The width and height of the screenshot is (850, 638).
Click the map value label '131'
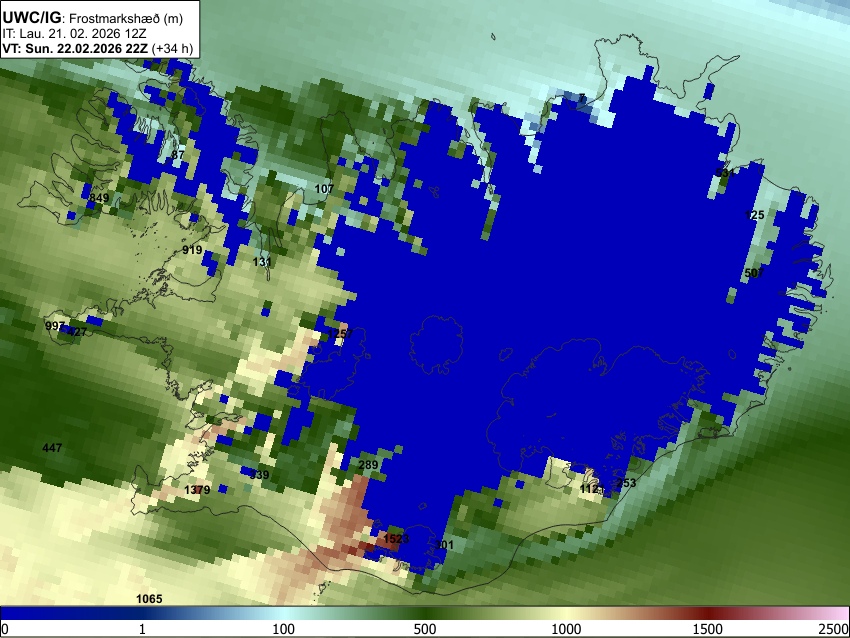pos(262,262)
